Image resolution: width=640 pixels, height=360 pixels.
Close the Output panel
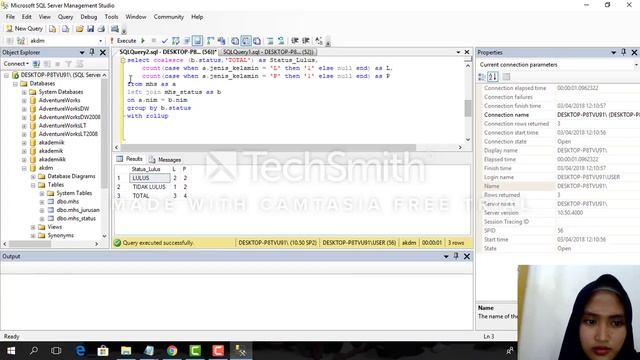tap(467, 256)
